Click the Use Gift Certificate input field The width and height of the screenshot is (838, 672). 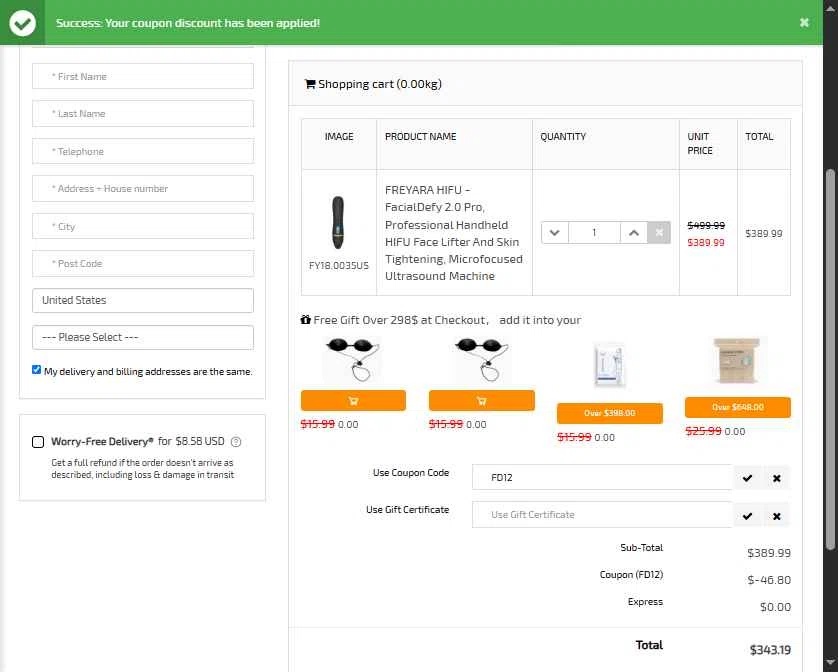click(x=602, y=515)
